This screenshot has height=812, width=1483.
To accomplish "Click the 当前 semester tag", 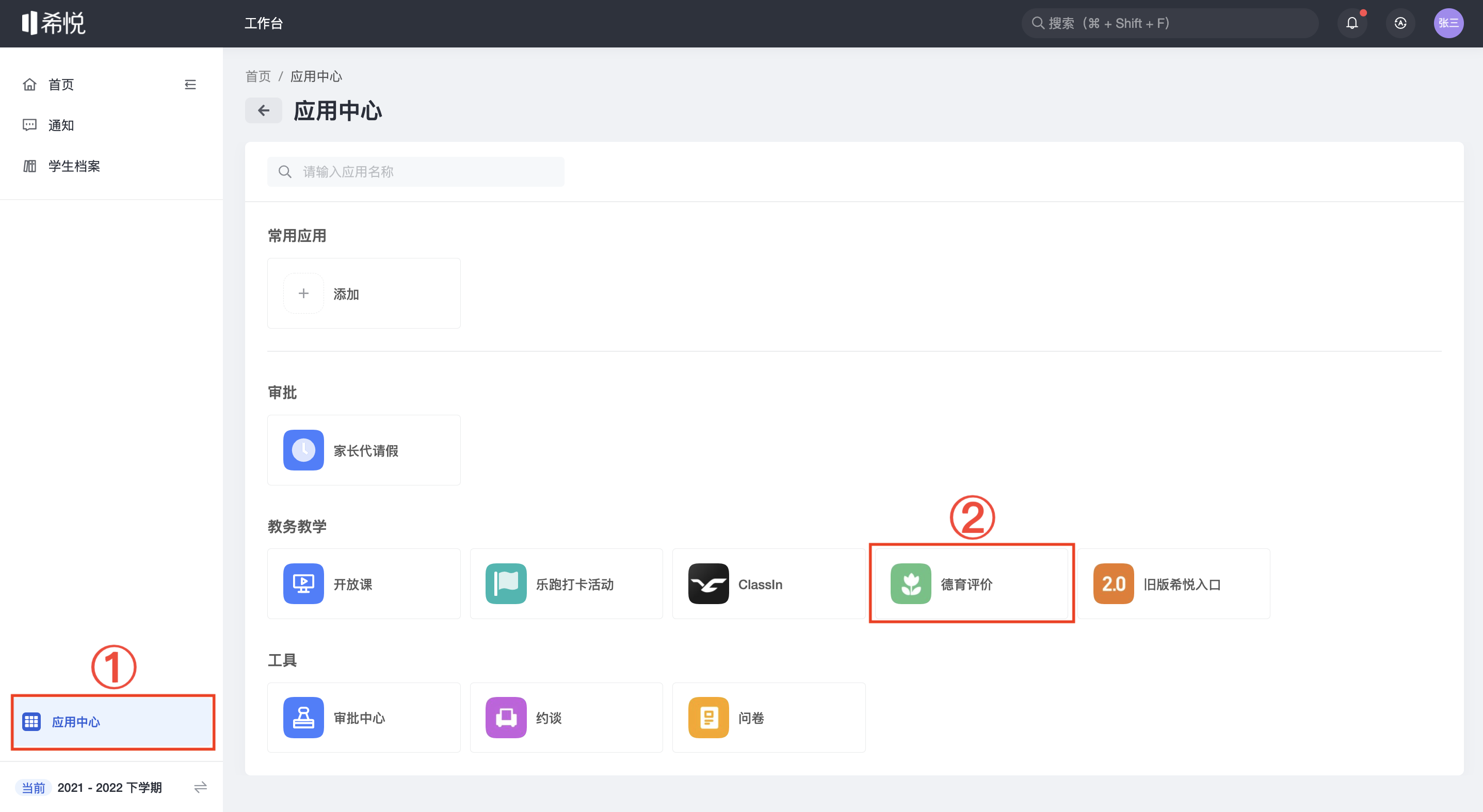I will tap(34, 787).
